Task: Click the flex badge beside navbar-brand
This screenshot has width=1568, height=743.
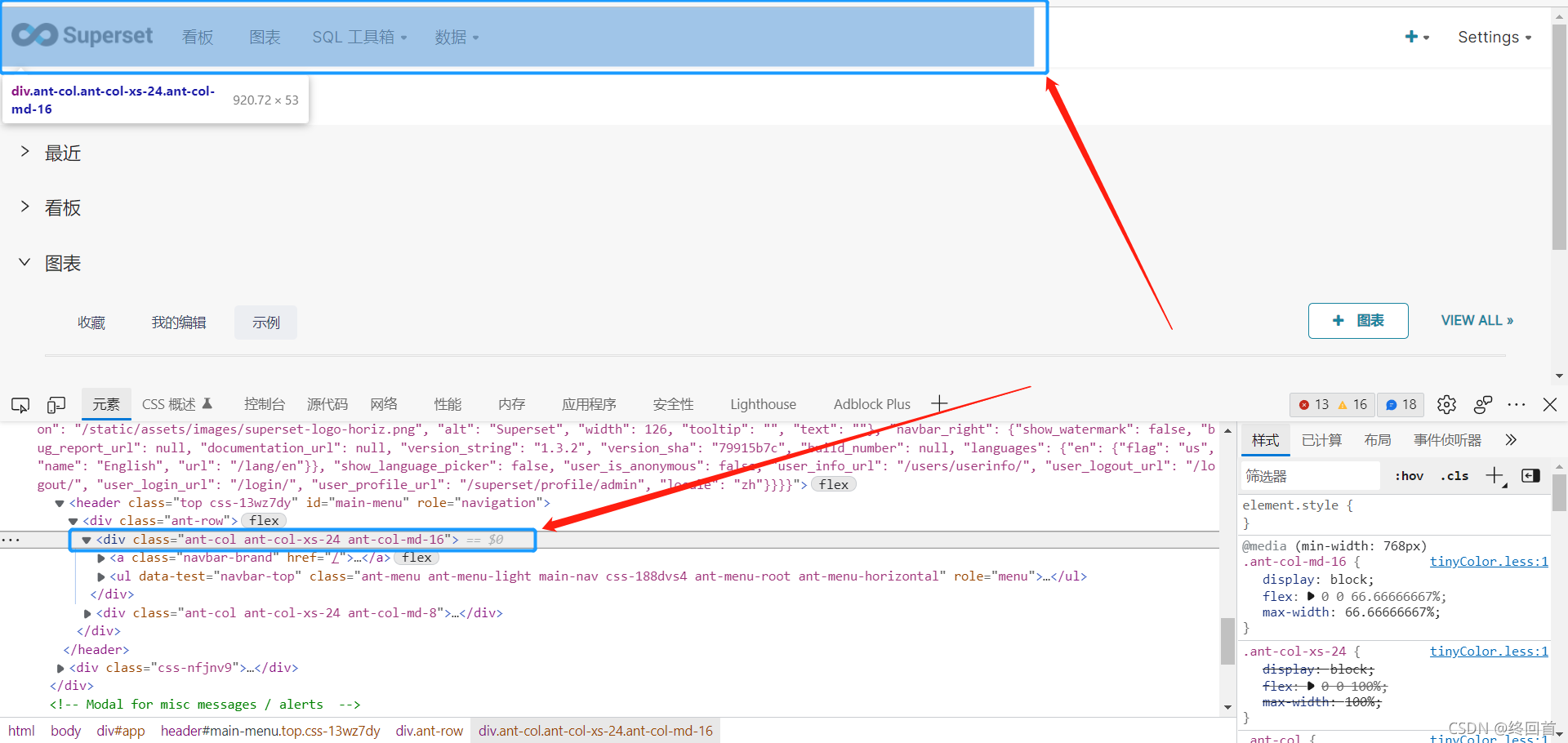Action: tap(416, 558)
